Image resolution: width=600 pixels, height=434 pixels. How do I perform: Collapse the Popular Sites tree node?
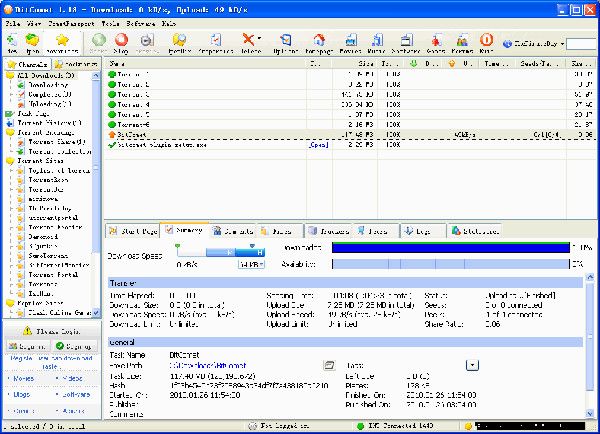pos(10,303)
